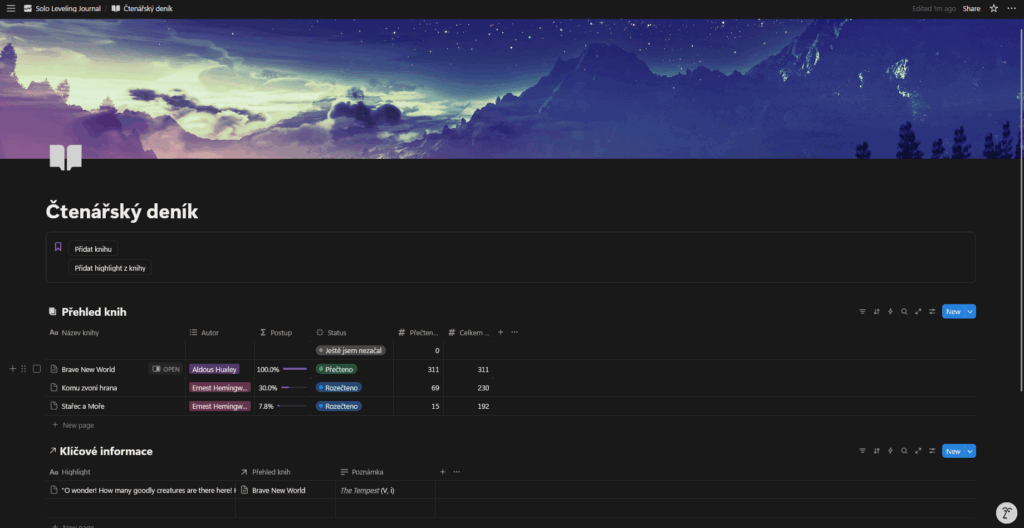Image resolution: width=1024 pixels, height=528 pixels.
Task: Open the page options three-dot menu
Action: click(x=1011, y=8)
